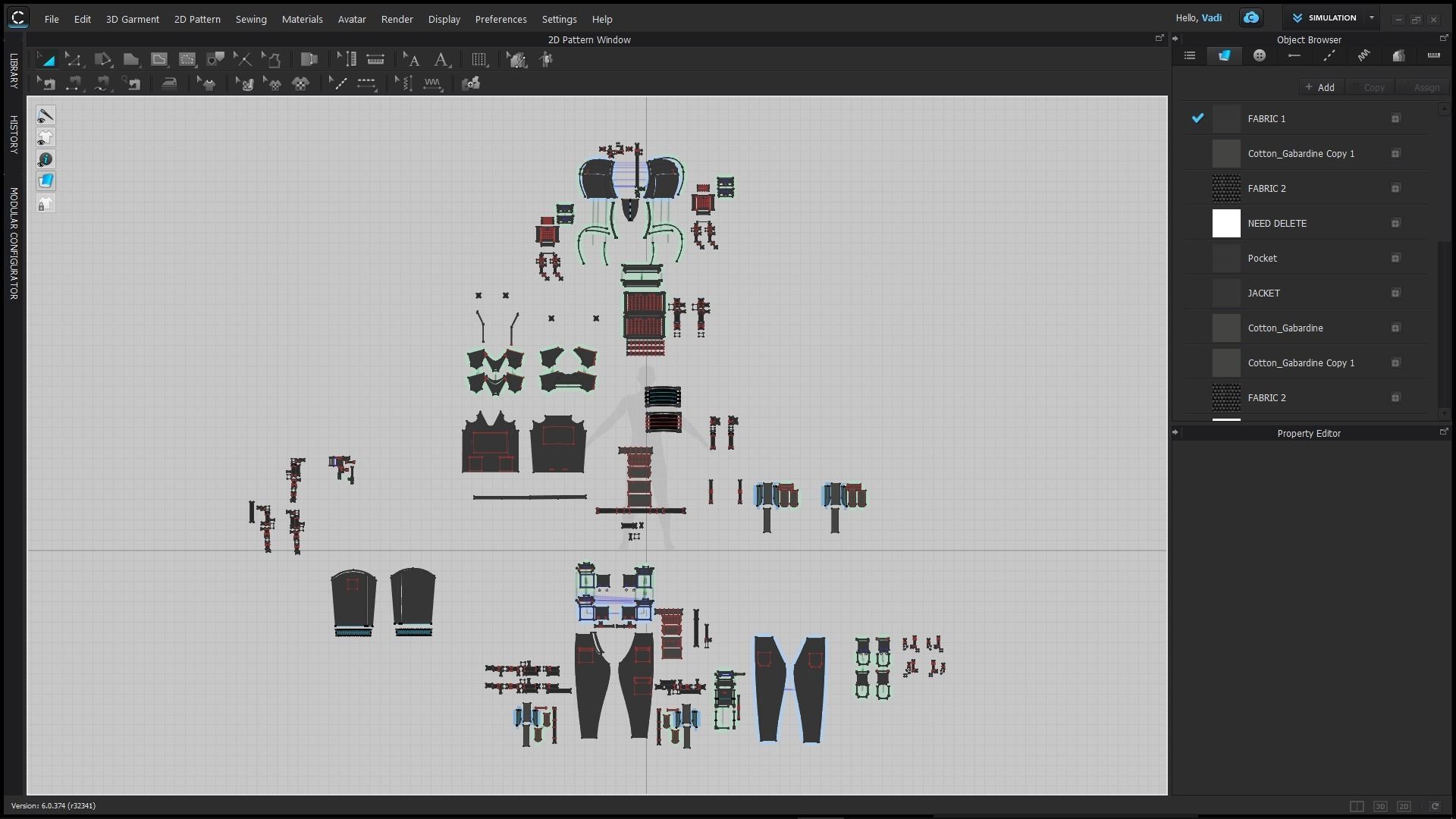Viewport: 1456px width, 819px height.
Task: Open the Button tab in Object Browser
Action: pyautogui.click(x=1260, y=55)
